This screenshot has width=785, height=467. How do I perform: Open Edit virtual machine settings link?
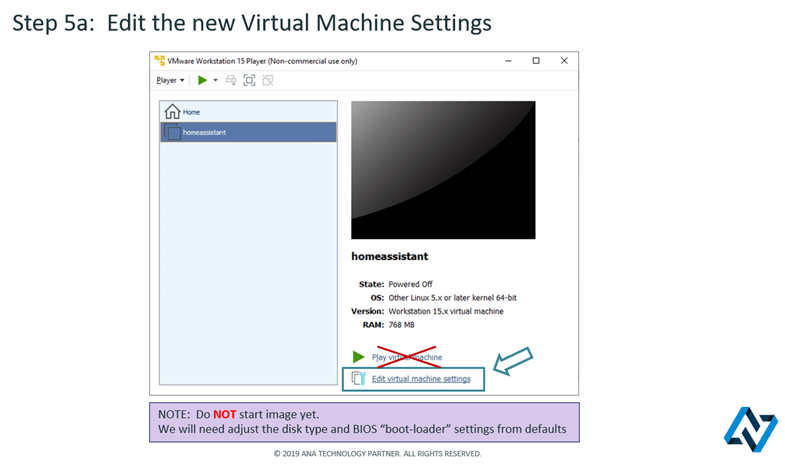pos(421,379)
